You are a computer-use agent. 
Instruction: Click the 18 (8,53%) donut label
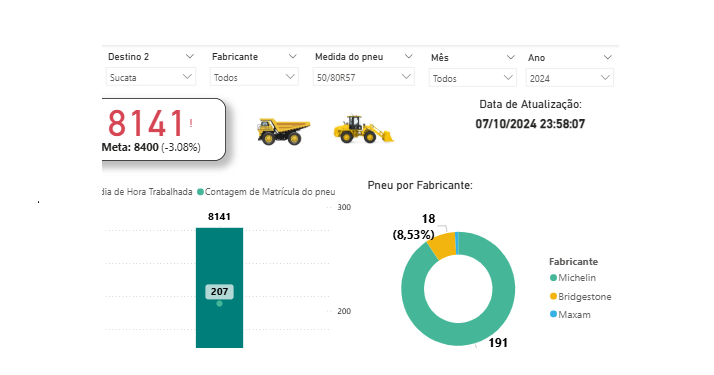[413, 227]
